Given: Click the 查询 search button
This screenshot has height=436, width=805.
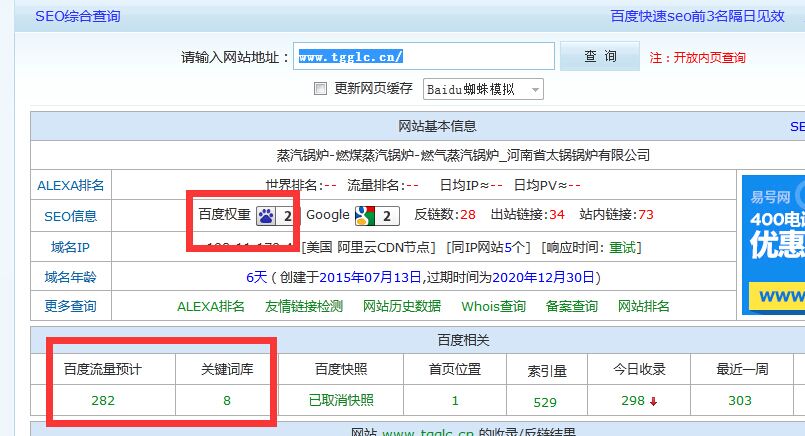Looking at the screenshot, I should (600, 57).
